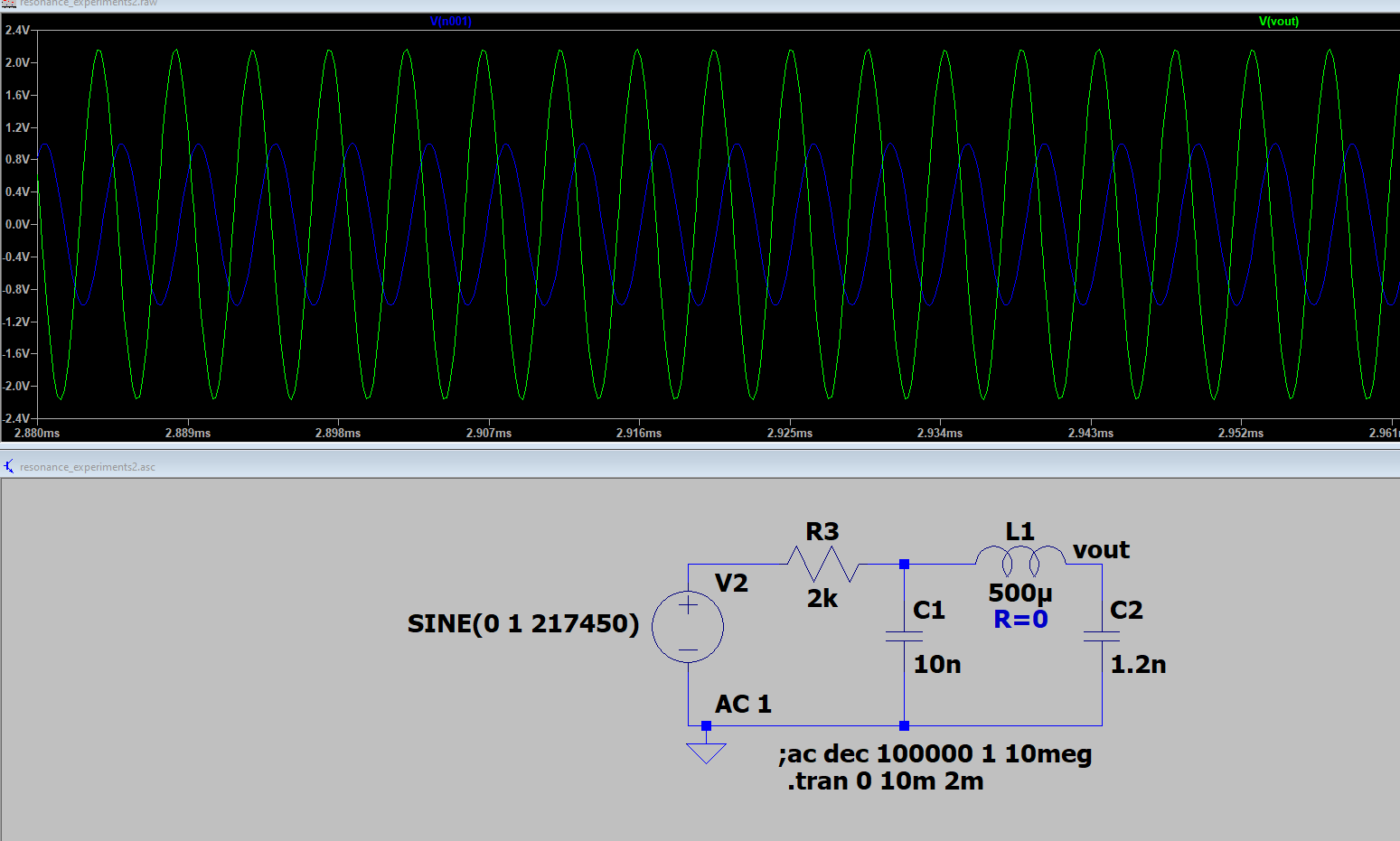Activate the resonance_experiments2.asc title bar
The height and width of the screenshot is (841, 1400).
click(700, 467)
